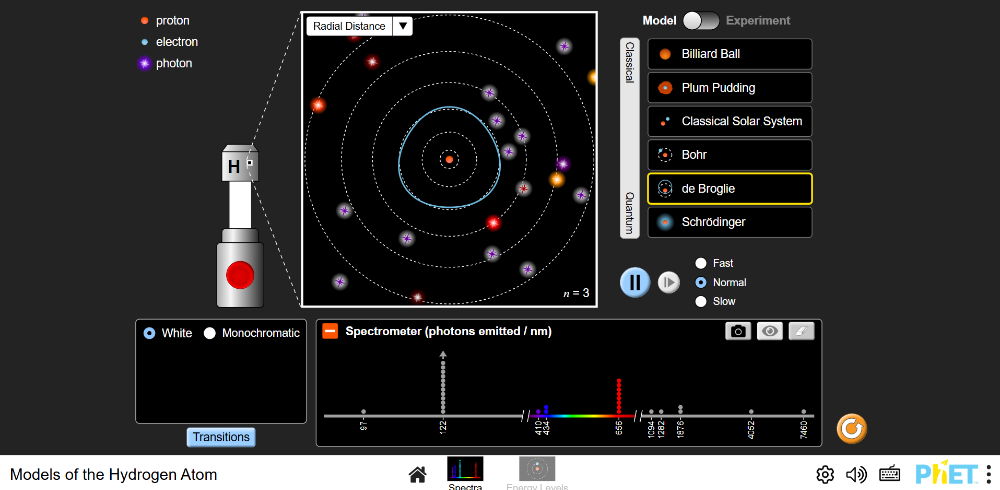Open the Radial Distance dropdown
This screenshot has width=1000, height=490.
(x=359, y=27)
